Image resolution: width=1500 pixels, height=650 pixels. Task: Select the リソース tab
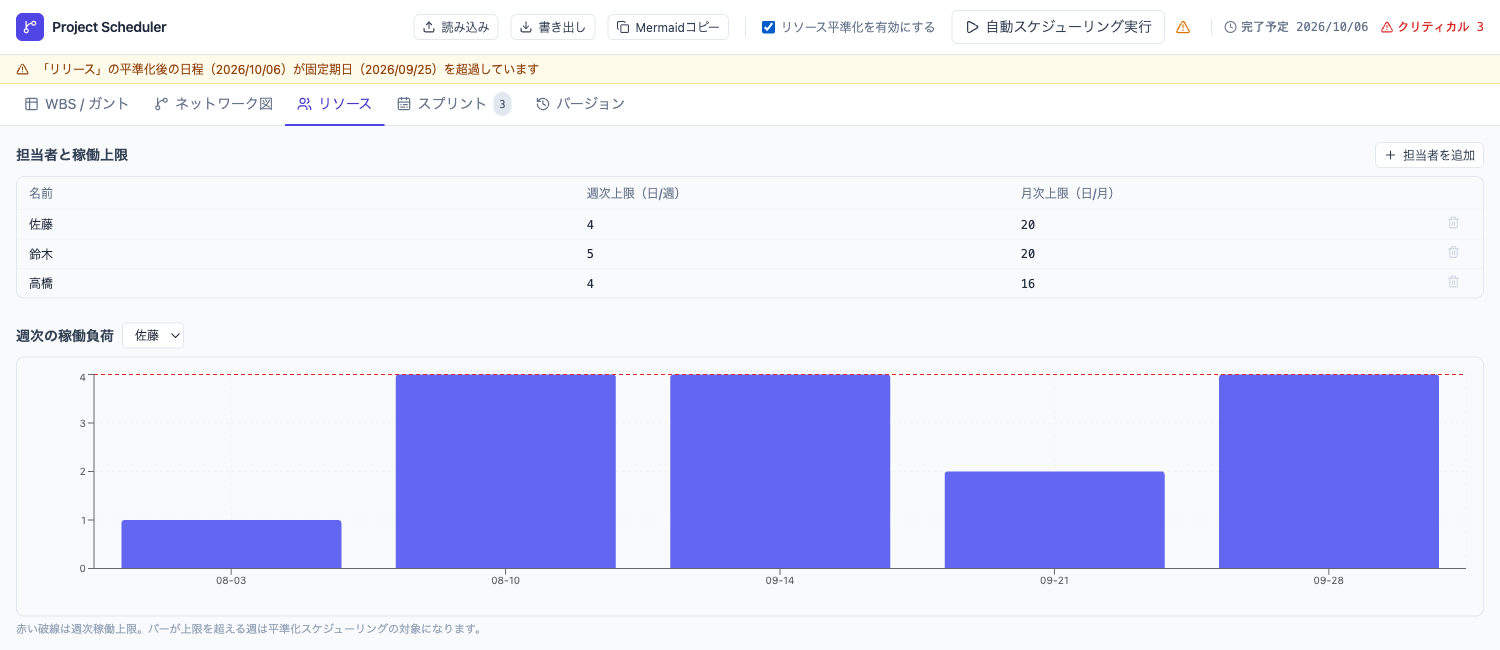pos(335,104)
